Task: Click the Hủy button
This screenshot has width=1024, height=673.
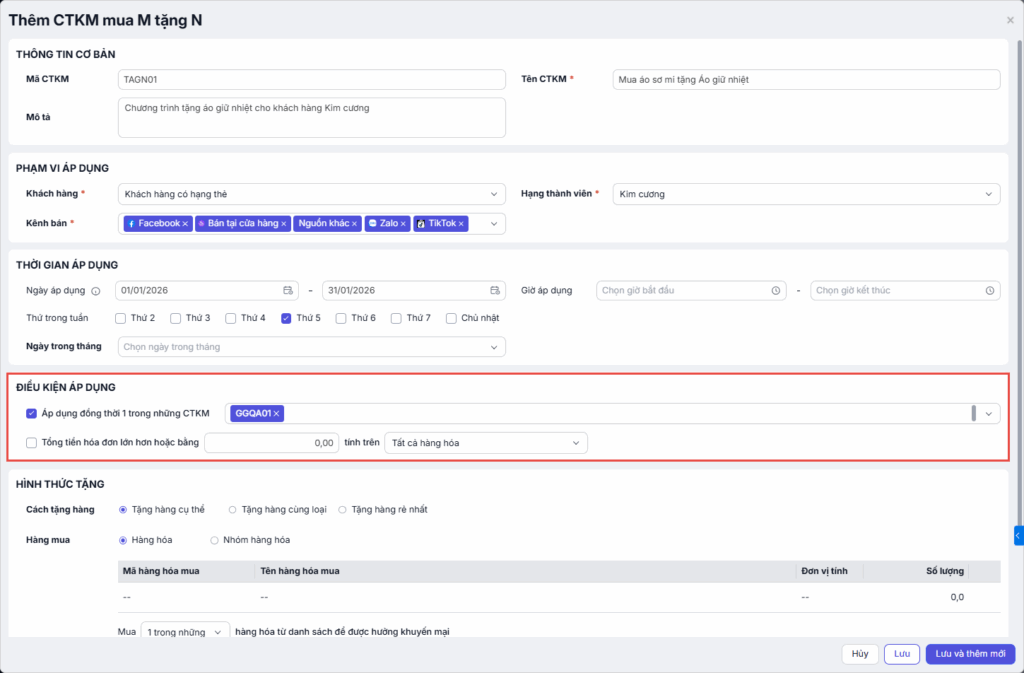Action: click(859, 654)
